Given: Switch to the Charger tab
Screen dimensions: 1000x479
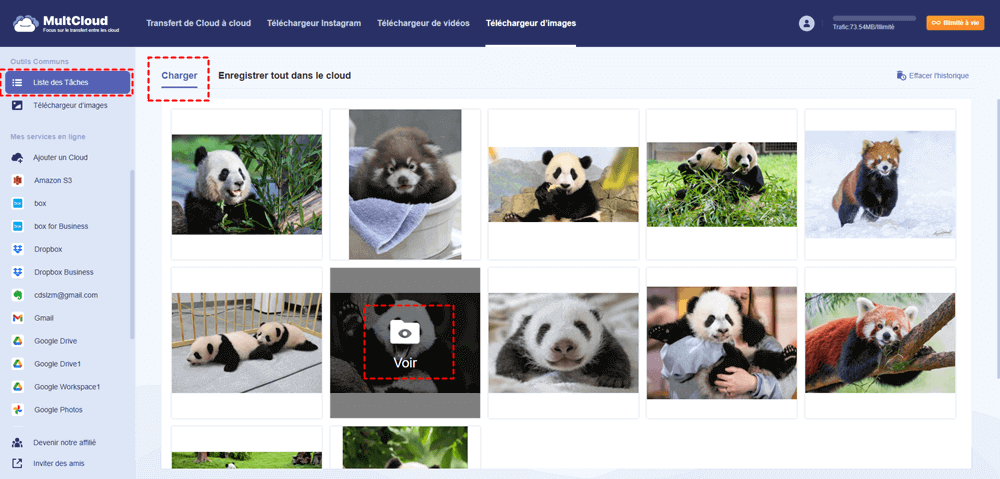Looking at the screenshot, I should pyautogui.click(x=179, y=75).
